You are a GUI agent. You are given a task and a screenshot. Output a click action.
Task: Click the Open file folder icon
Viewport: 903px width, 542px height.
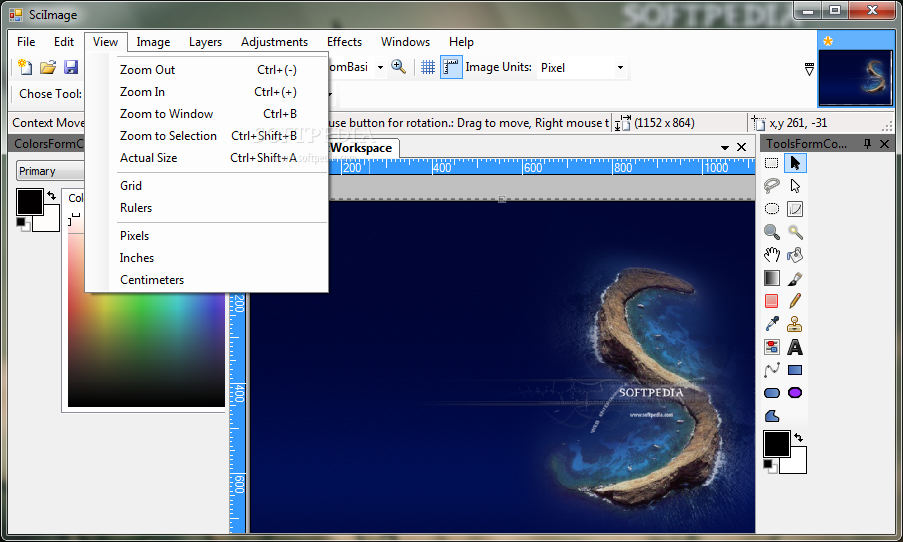[48, 67]
